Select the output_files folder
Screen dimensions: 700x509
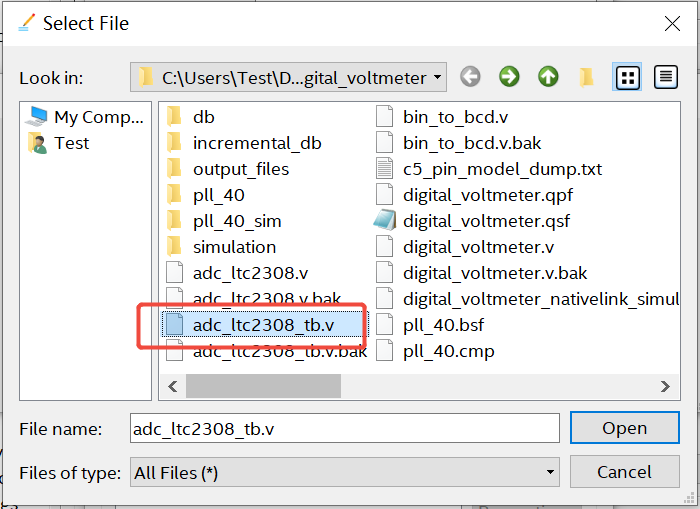(228, 169)
